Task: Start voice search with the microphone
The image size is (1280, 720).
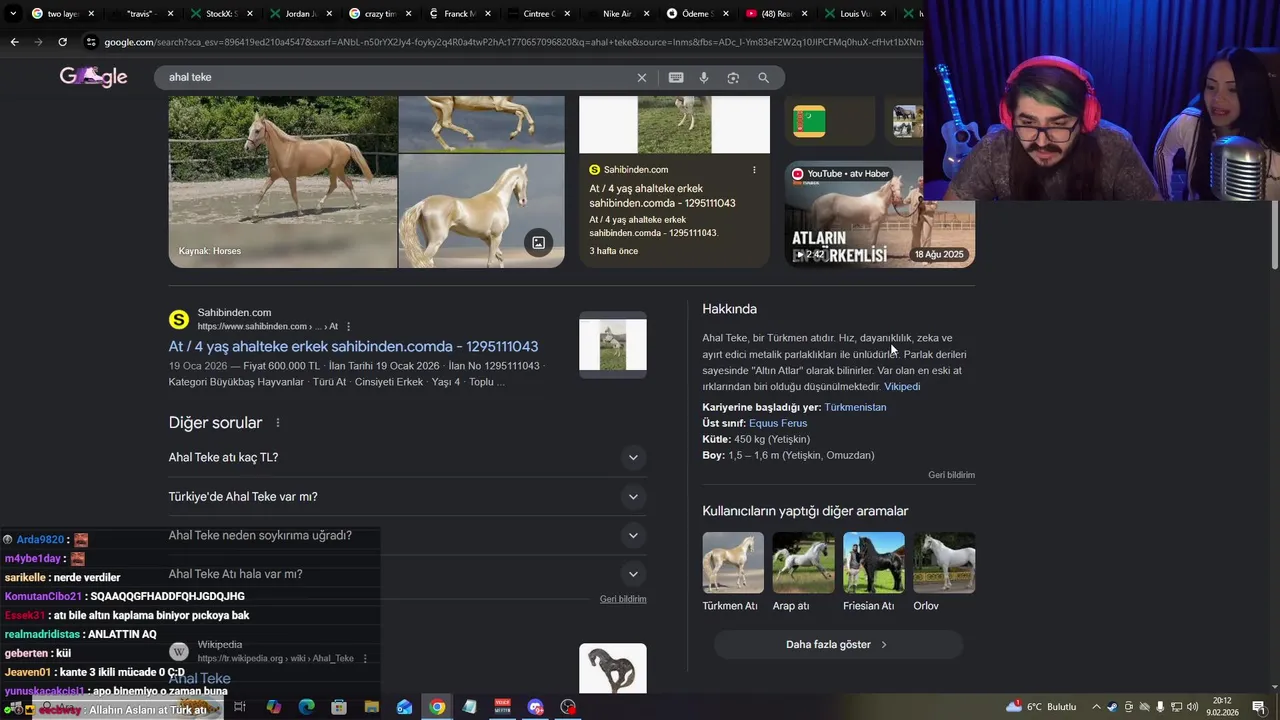Action: click(704, 78)
